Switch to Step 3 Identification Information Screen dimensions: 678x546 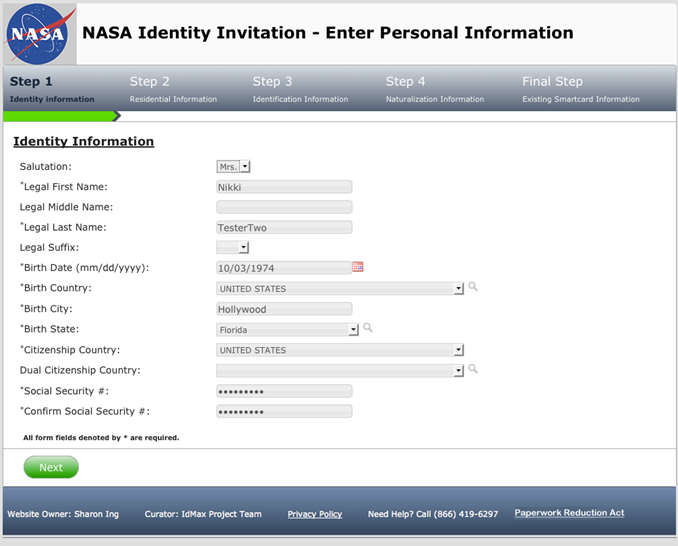coord(300,89)
